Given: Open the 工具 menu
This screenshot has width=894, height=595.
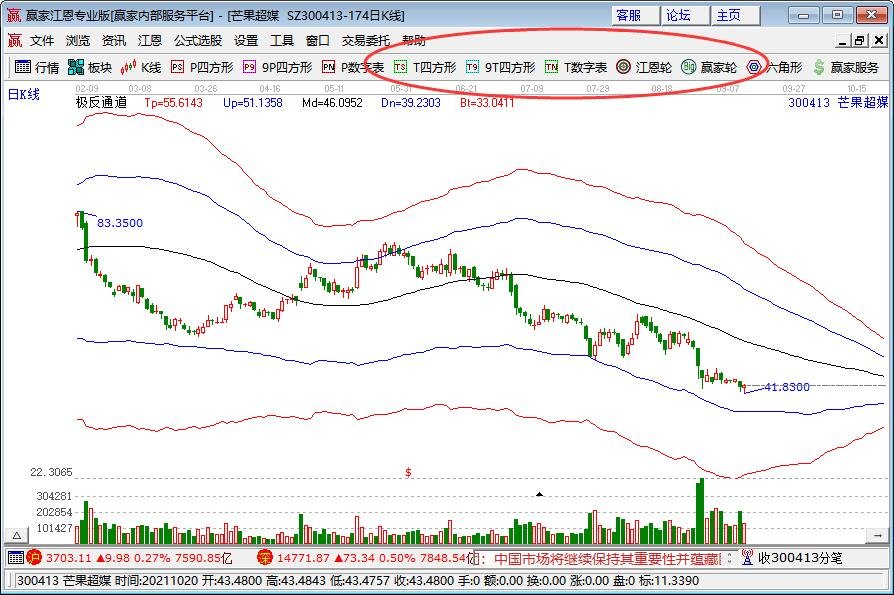Looking at the screenshot, I should (x=282, y=40).
